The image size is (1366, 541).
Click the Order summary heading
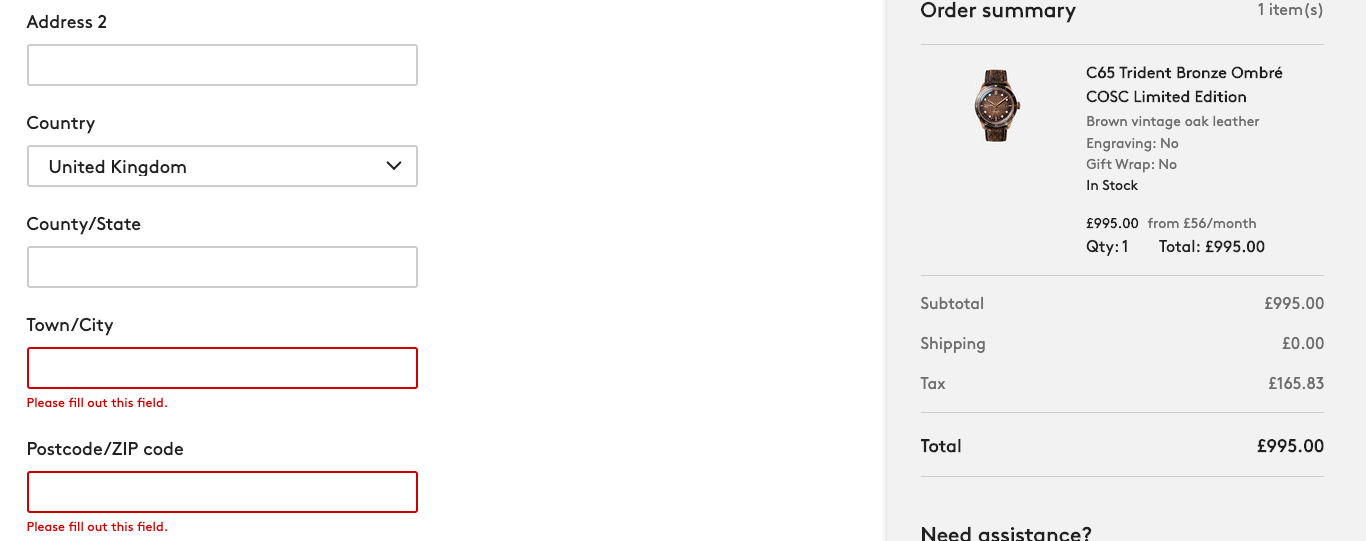pos(998,11)
